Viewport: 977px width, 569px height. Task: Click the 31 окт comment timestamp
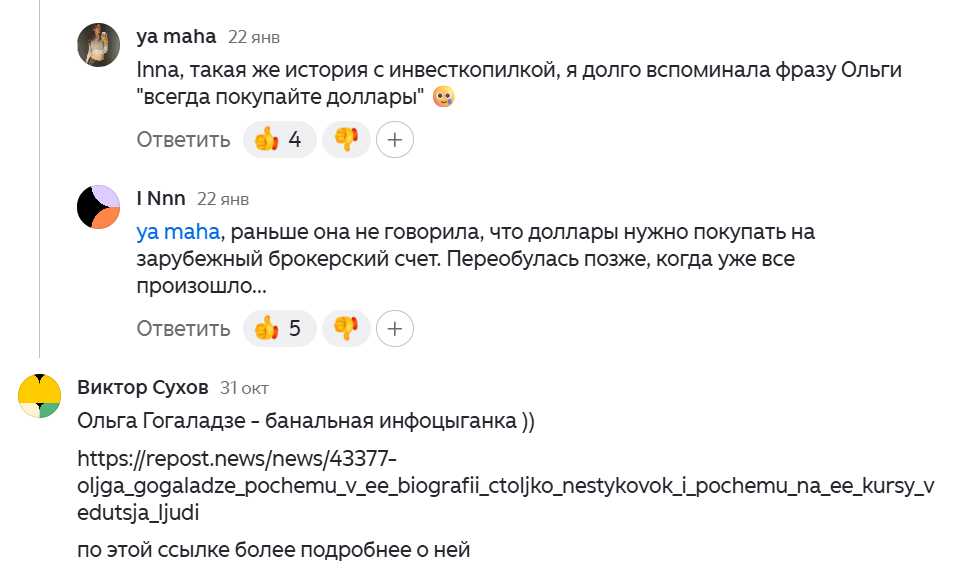click(x=244, y=388)
